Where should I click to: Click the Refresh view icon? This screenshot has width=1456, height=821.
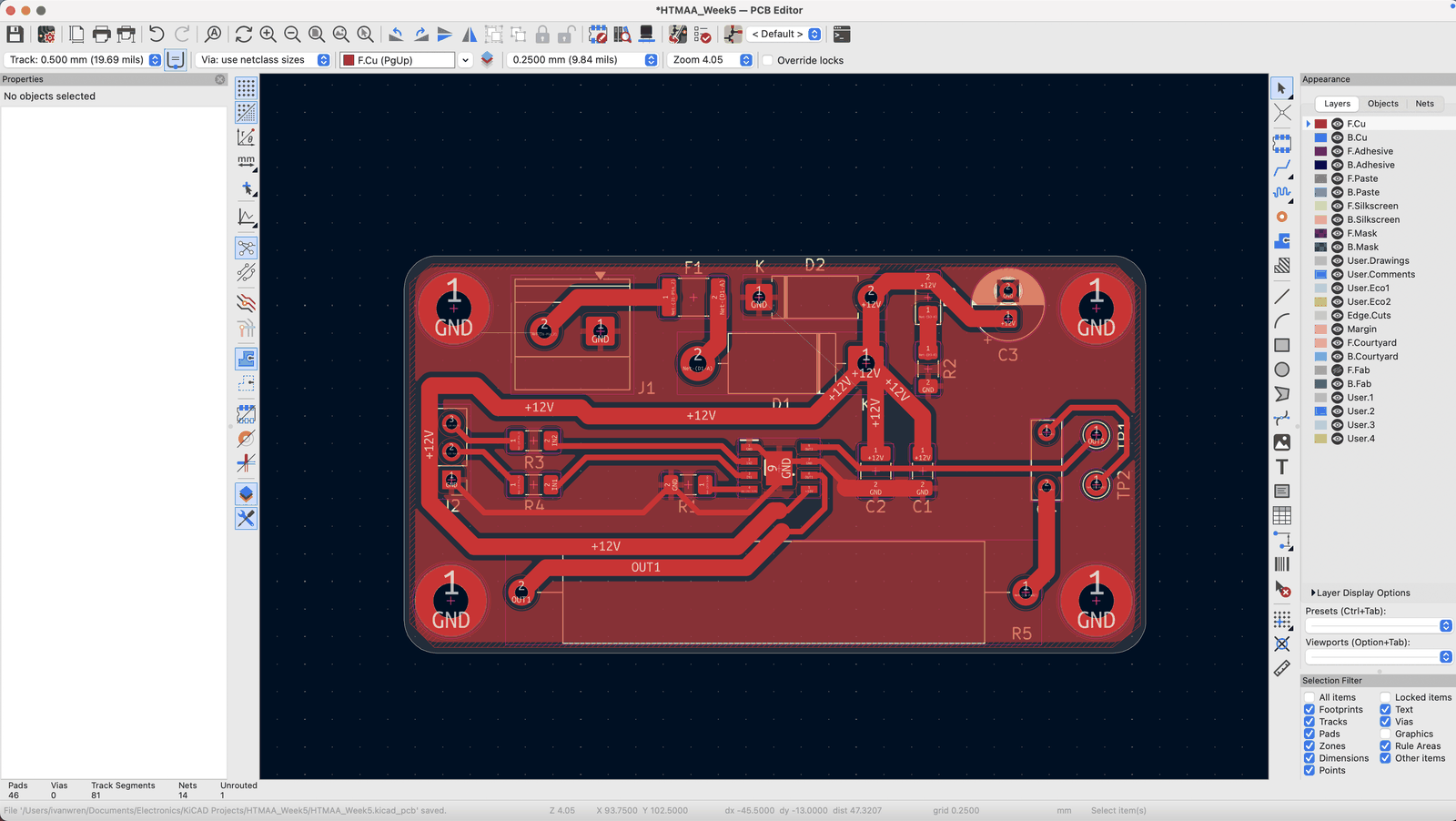coord(243,35)
